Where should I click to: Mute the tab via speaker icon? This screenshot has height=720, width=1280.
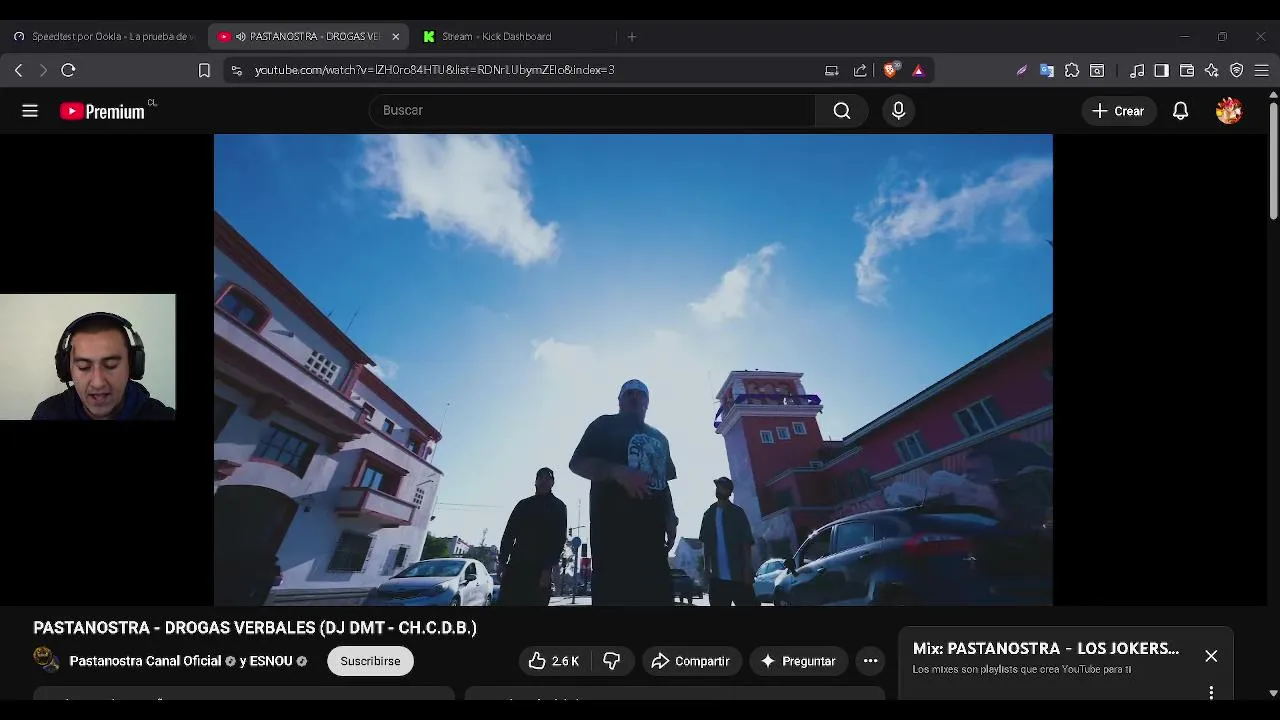[x=240, y=37]
